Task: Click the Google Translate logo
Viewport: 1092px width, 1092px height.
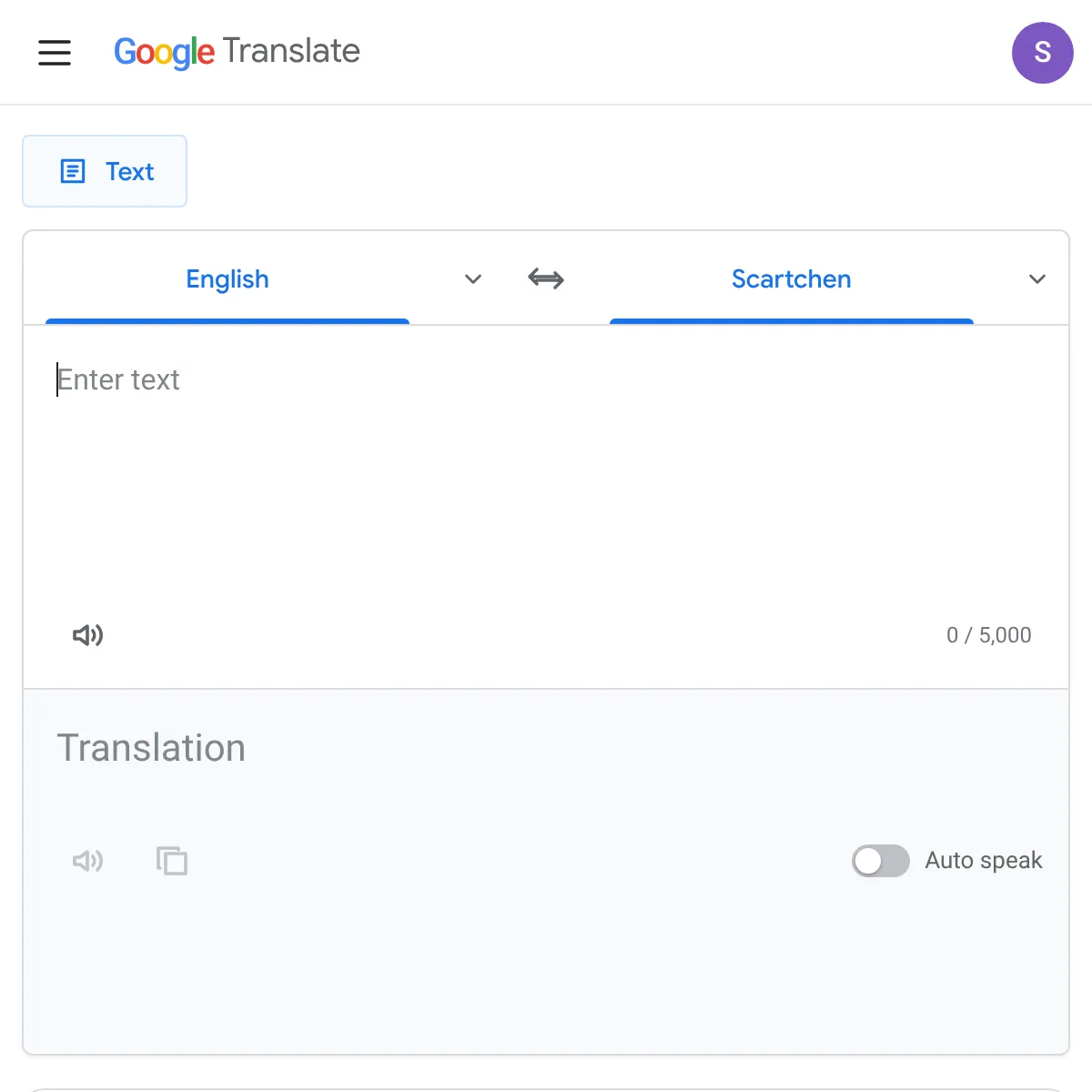Action: [237, 52]
